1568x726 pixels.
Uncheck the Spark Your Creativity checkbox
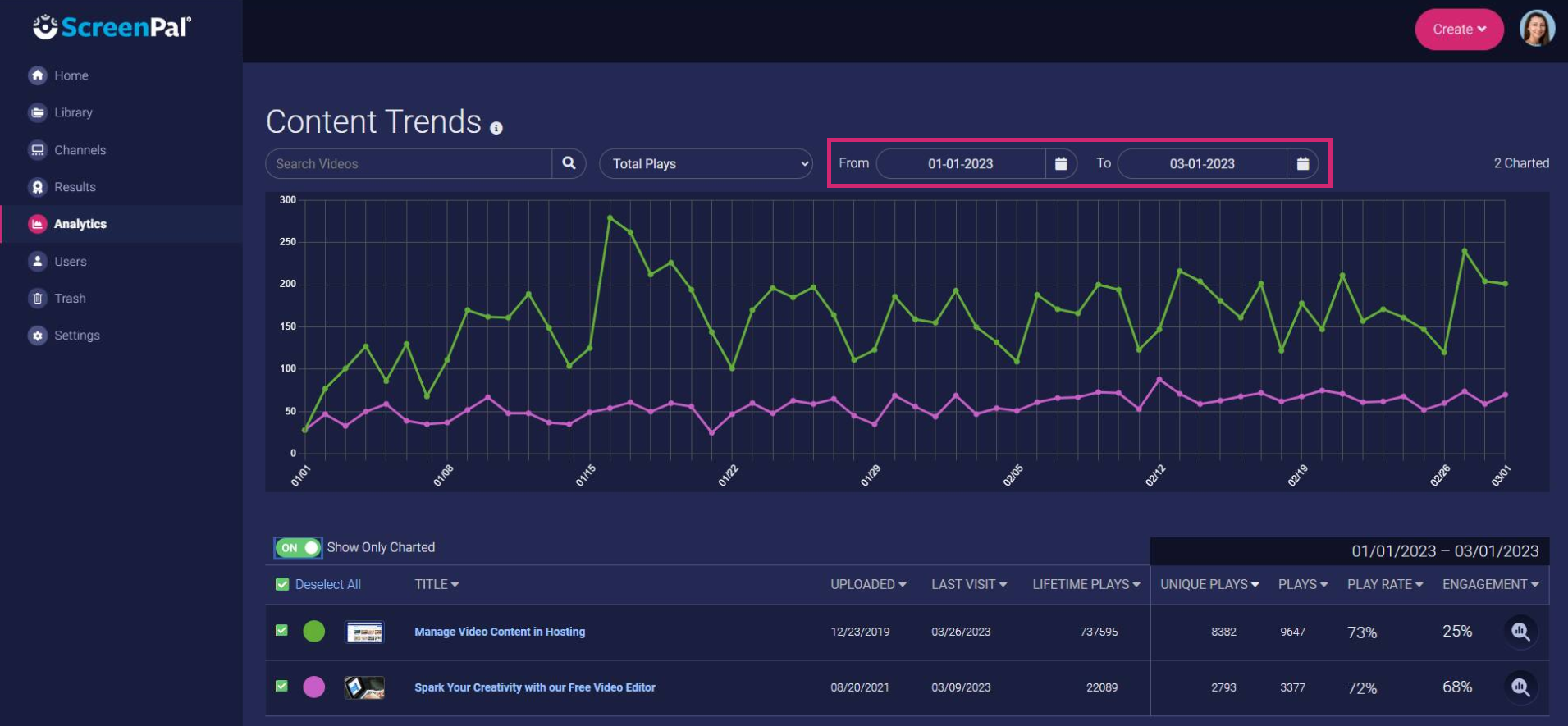click(x=281, y=687)
